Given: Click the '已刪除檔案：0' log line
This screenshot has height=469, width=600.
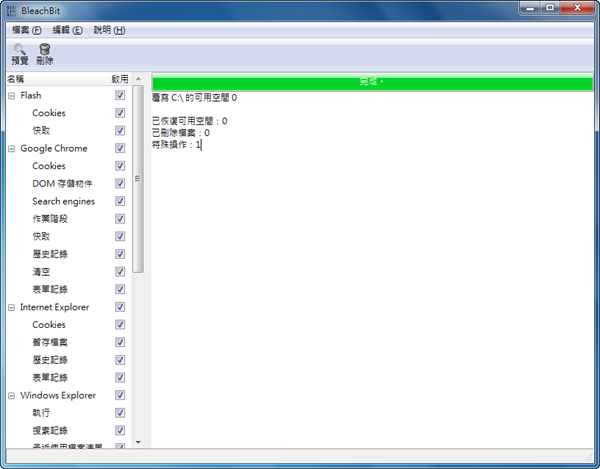Looking at the screenshot, I should click(181, 133).
